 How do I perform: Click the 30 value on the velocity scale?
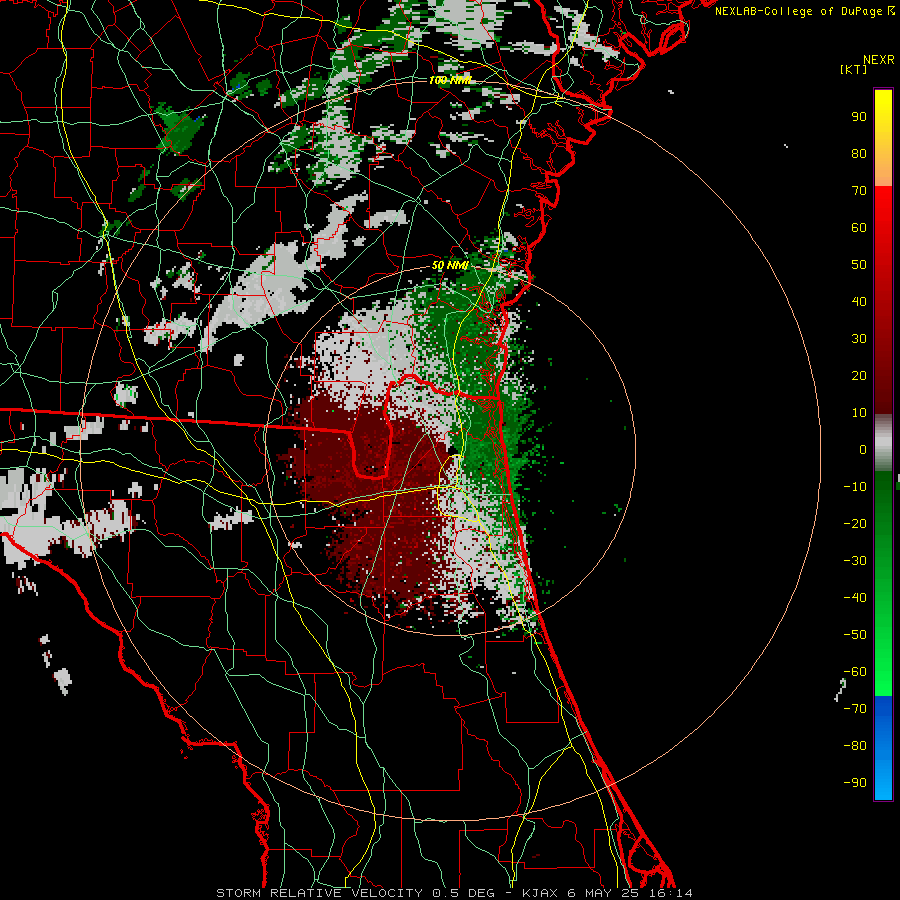pyautogui.click(x=859, y=339)
